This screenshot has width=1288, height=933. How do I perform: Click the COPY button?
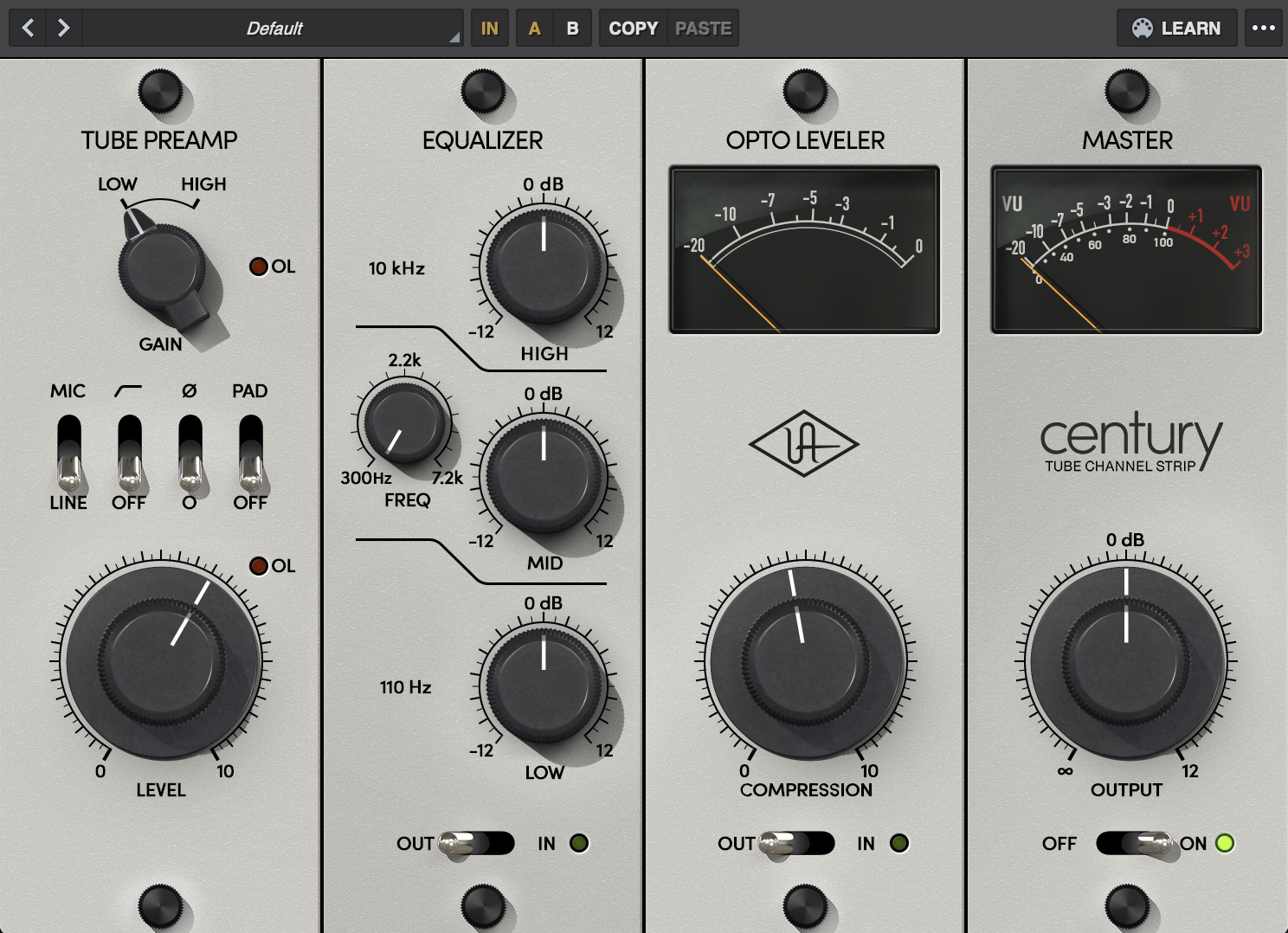tap(632, 28)
